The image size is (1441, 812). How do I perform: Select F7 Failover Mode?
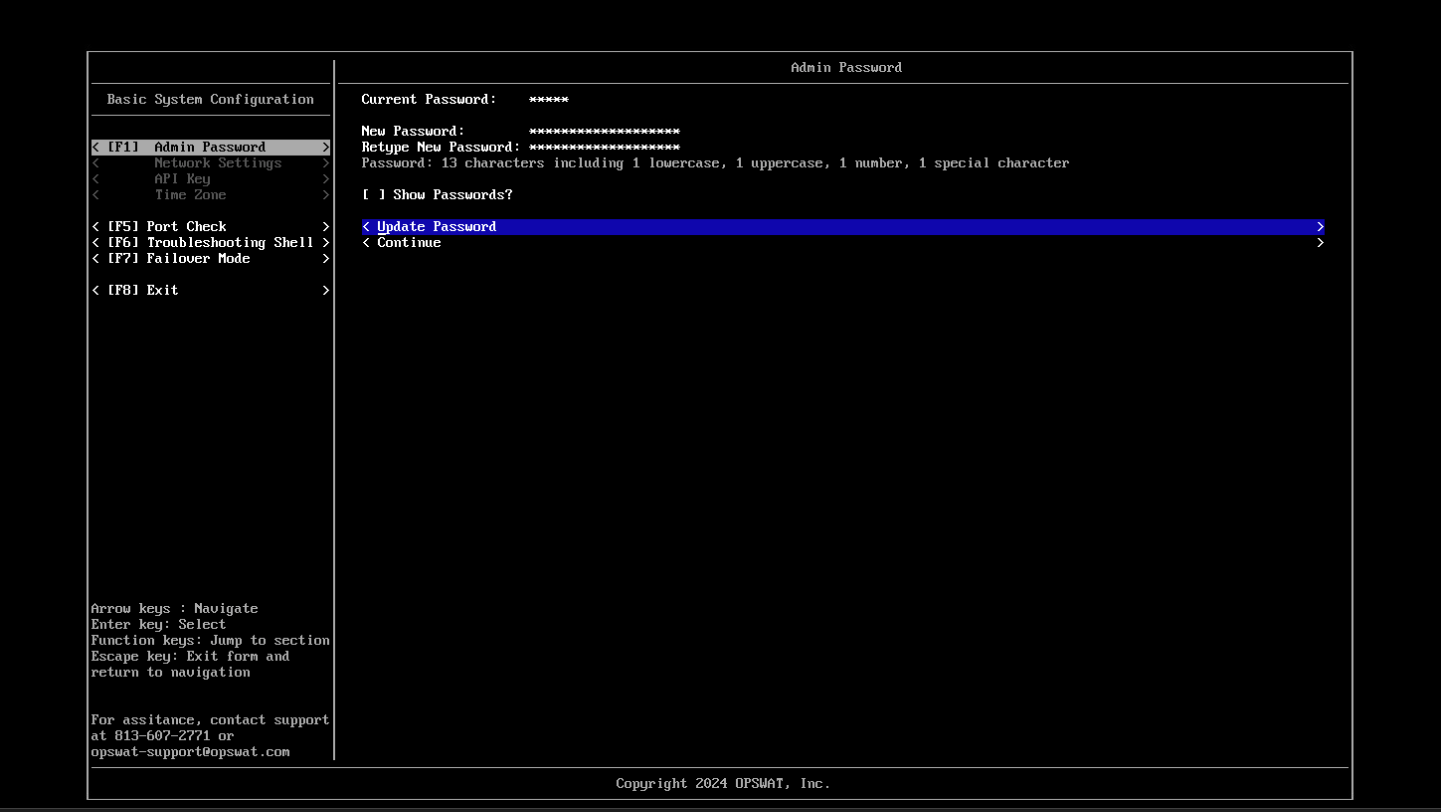(198, 259)
